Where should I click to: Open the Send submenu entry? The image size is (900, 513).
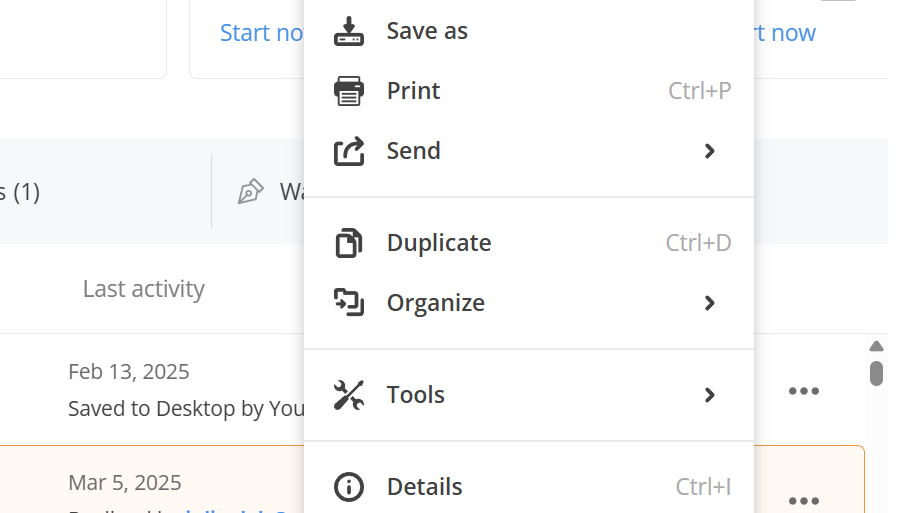tap(529, 151)
